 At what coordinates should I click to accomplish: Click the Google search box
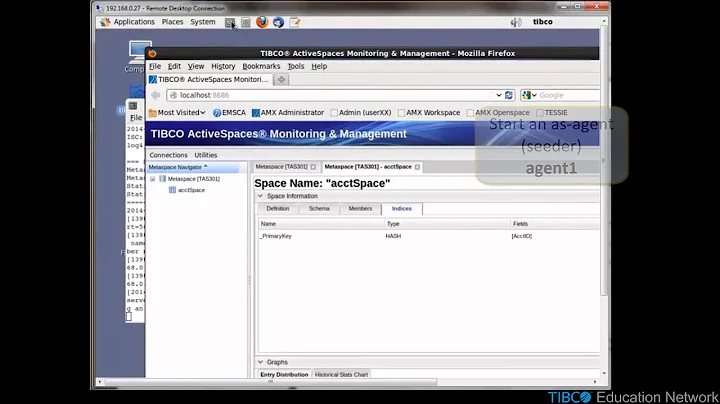568,95
